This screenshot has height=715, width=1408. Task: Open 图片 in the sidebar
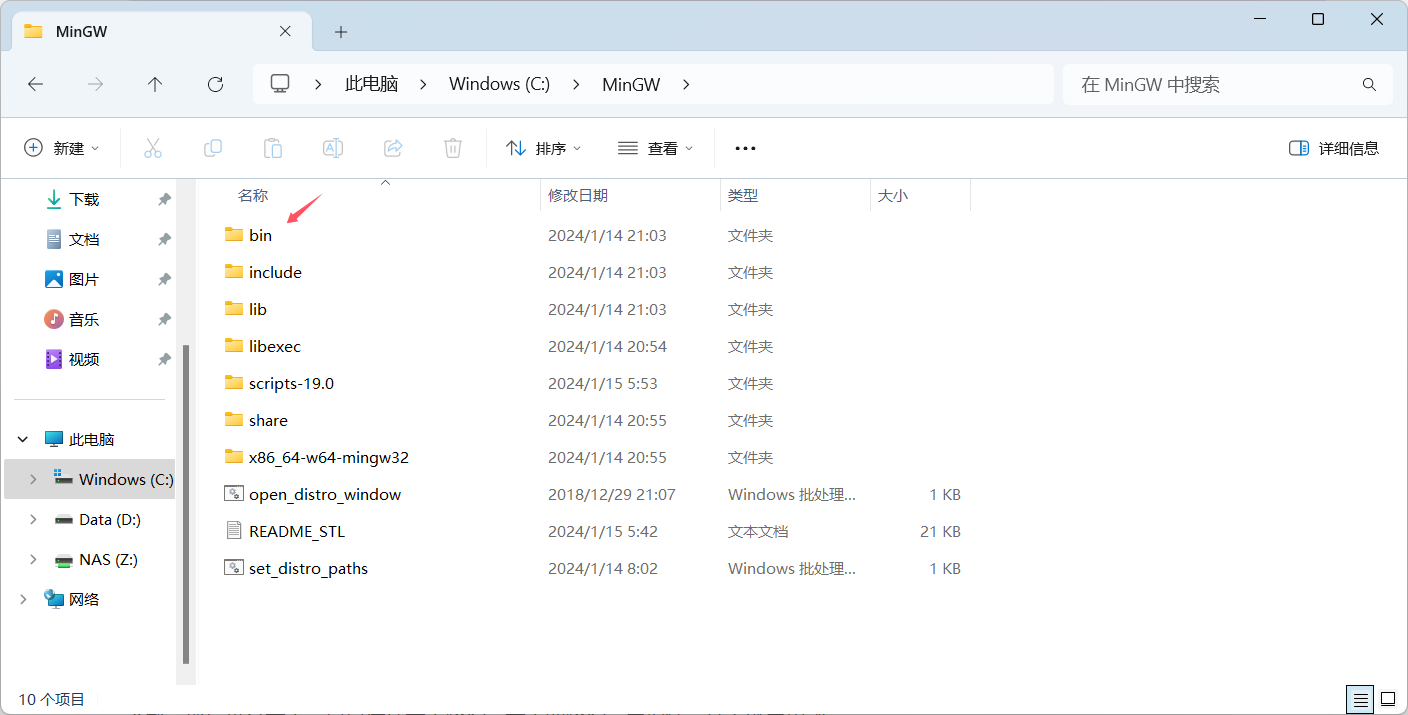86,279
